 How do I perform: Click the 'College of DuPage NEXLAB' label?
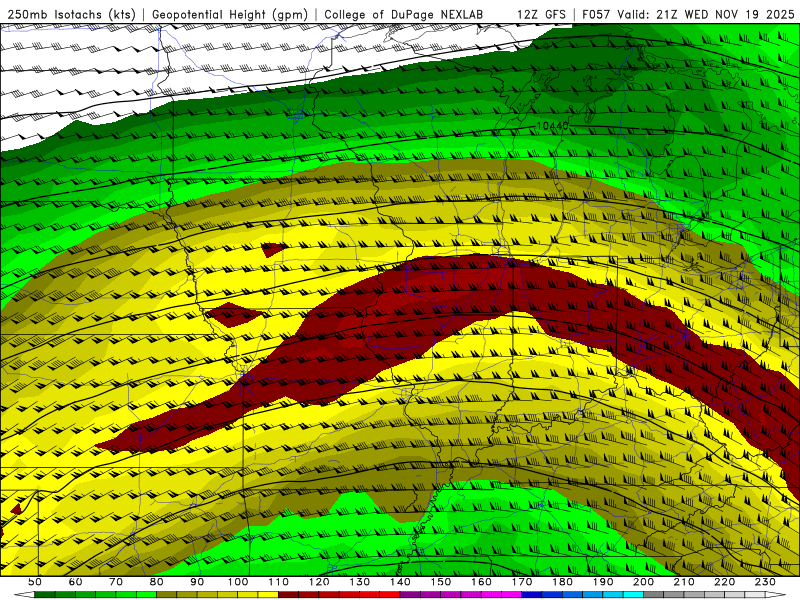(404, 15)
